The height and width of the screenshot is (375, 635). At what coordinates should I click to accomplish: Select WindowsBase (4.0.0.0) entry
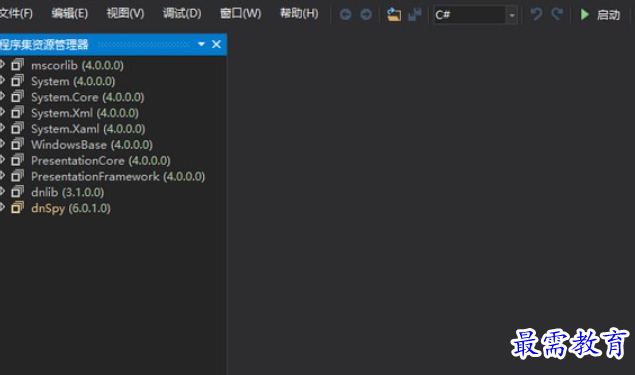pyautogui.click(x=92, y=145)
